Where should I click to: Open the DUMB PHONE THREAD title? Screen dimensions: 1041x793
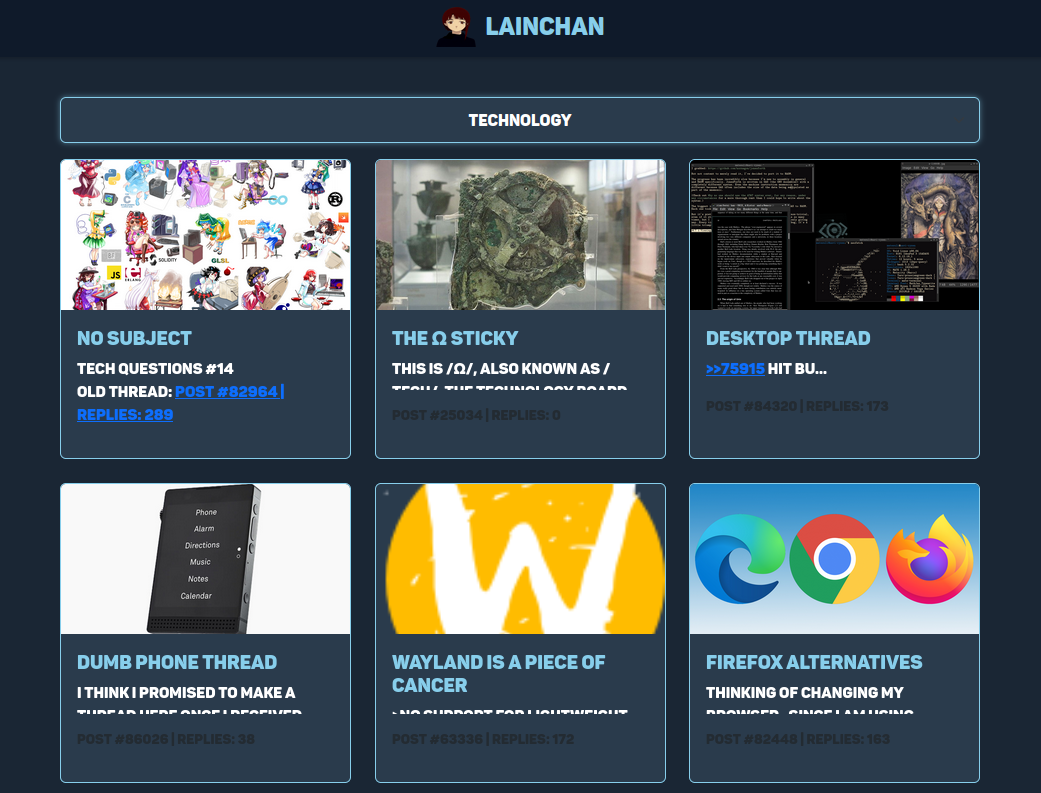pyautogui.click(x=177, y=662)
